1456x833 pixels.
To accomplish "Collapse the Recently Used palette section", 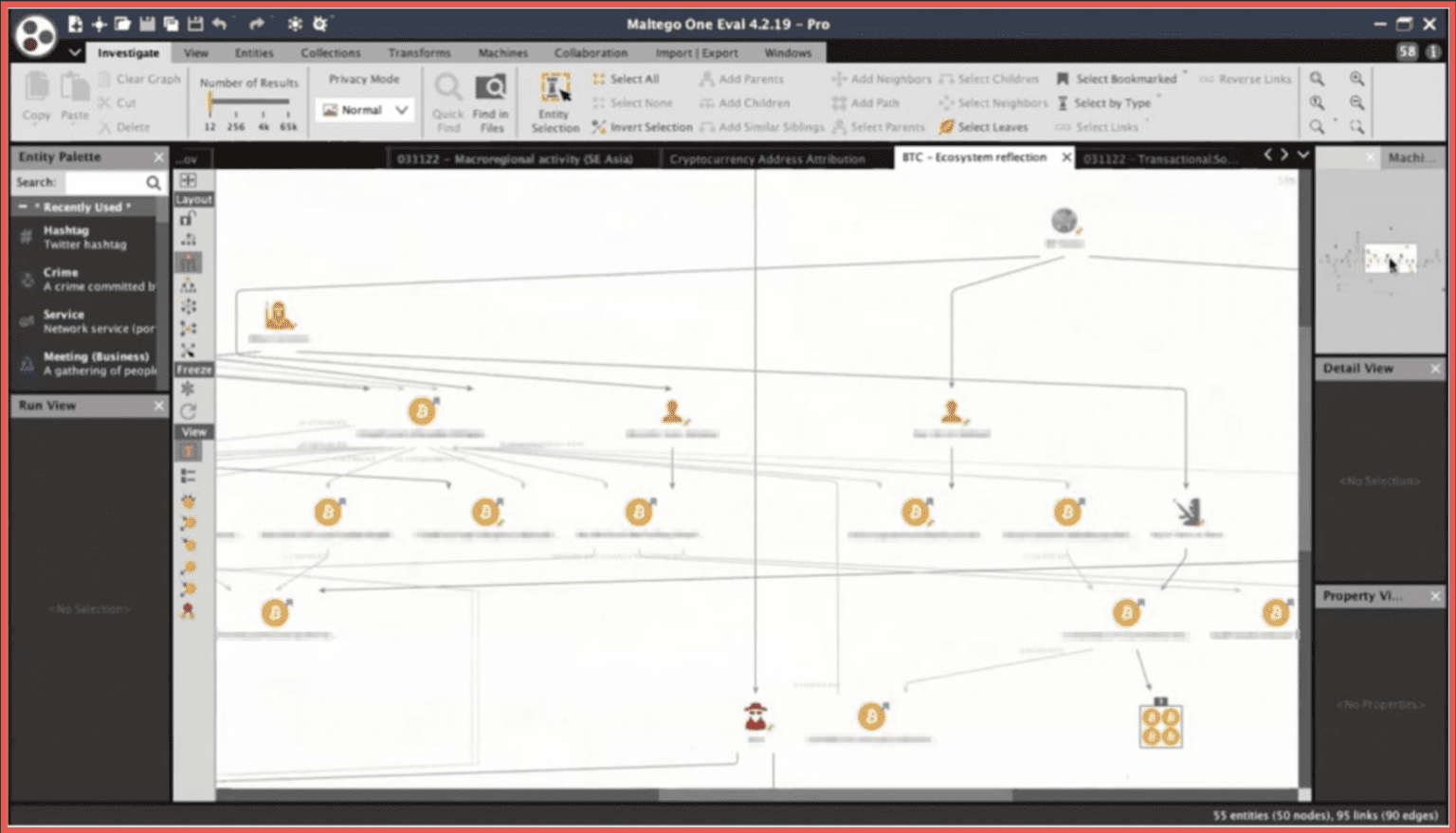I will 23,207.
